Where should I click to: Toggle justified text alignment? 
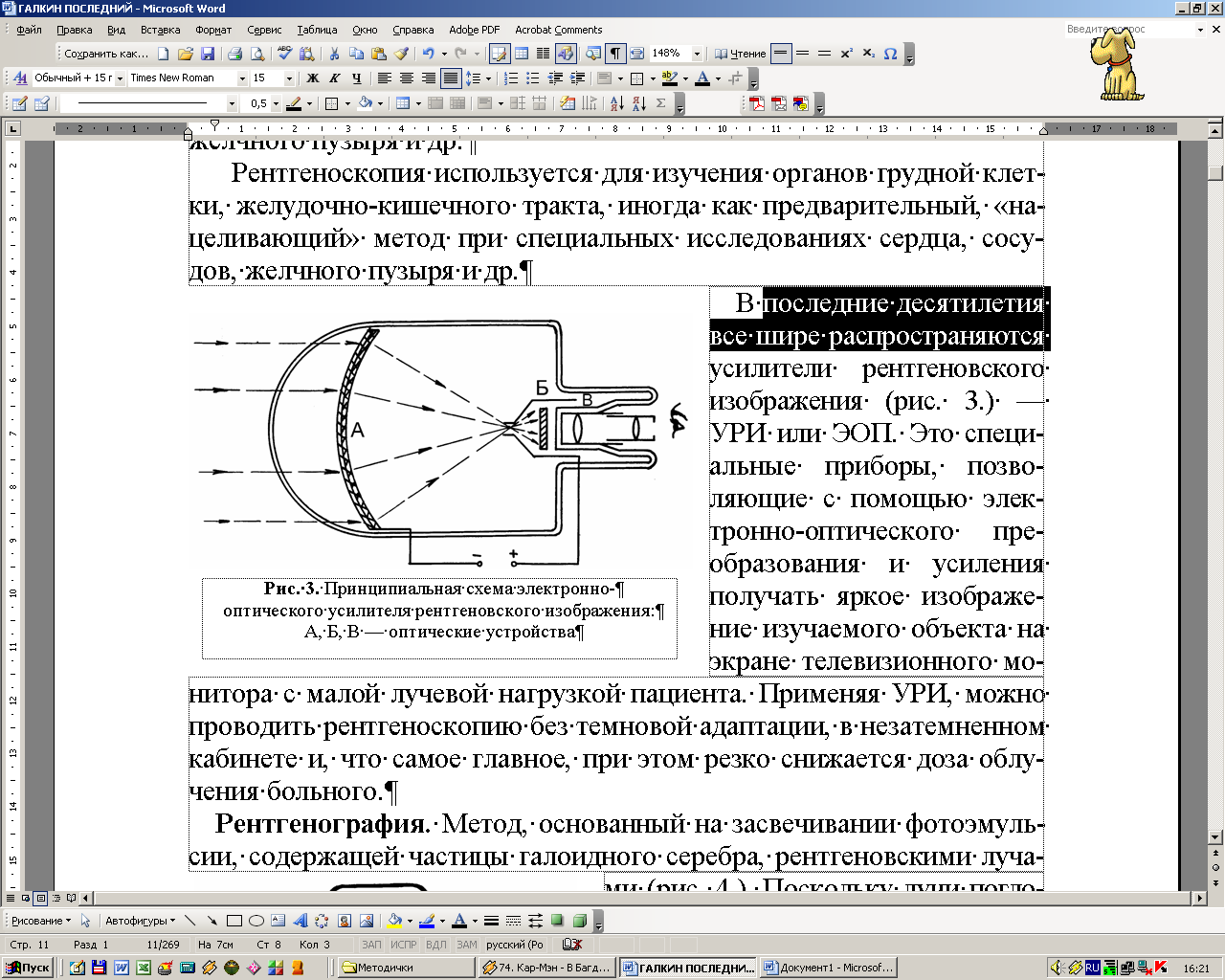[451, 78]
